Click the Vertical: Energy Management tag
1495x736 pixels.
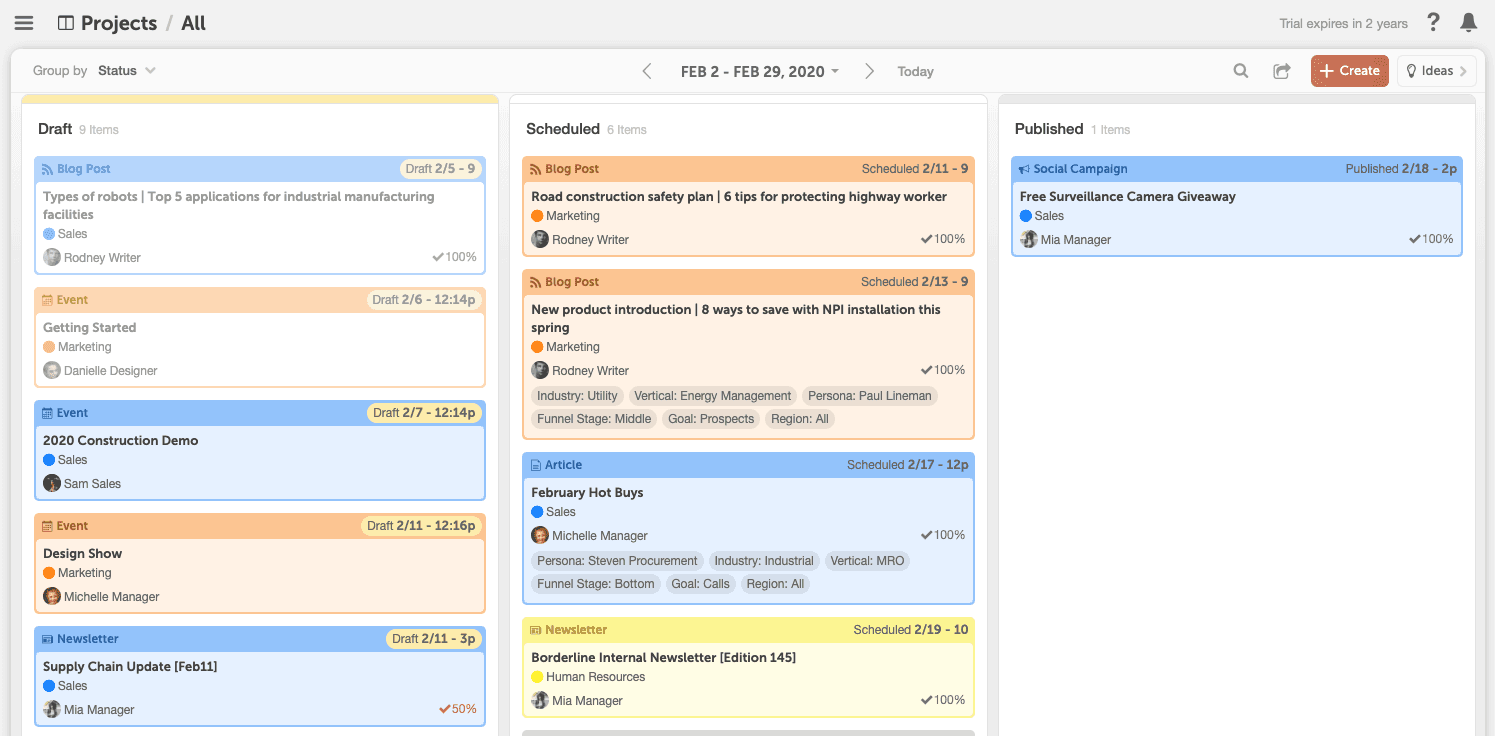point(713,396)
